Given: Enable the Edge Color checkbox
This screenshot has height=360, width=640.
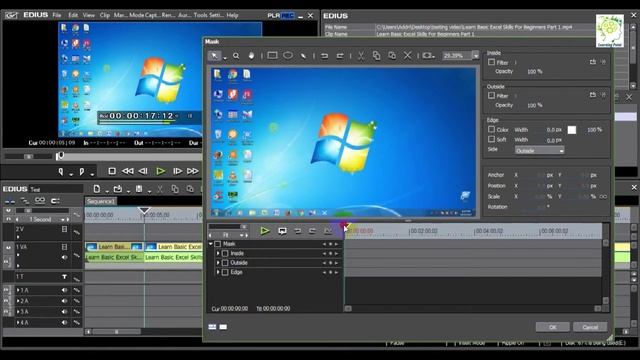Looking at the screenshot, I should 491,129.
